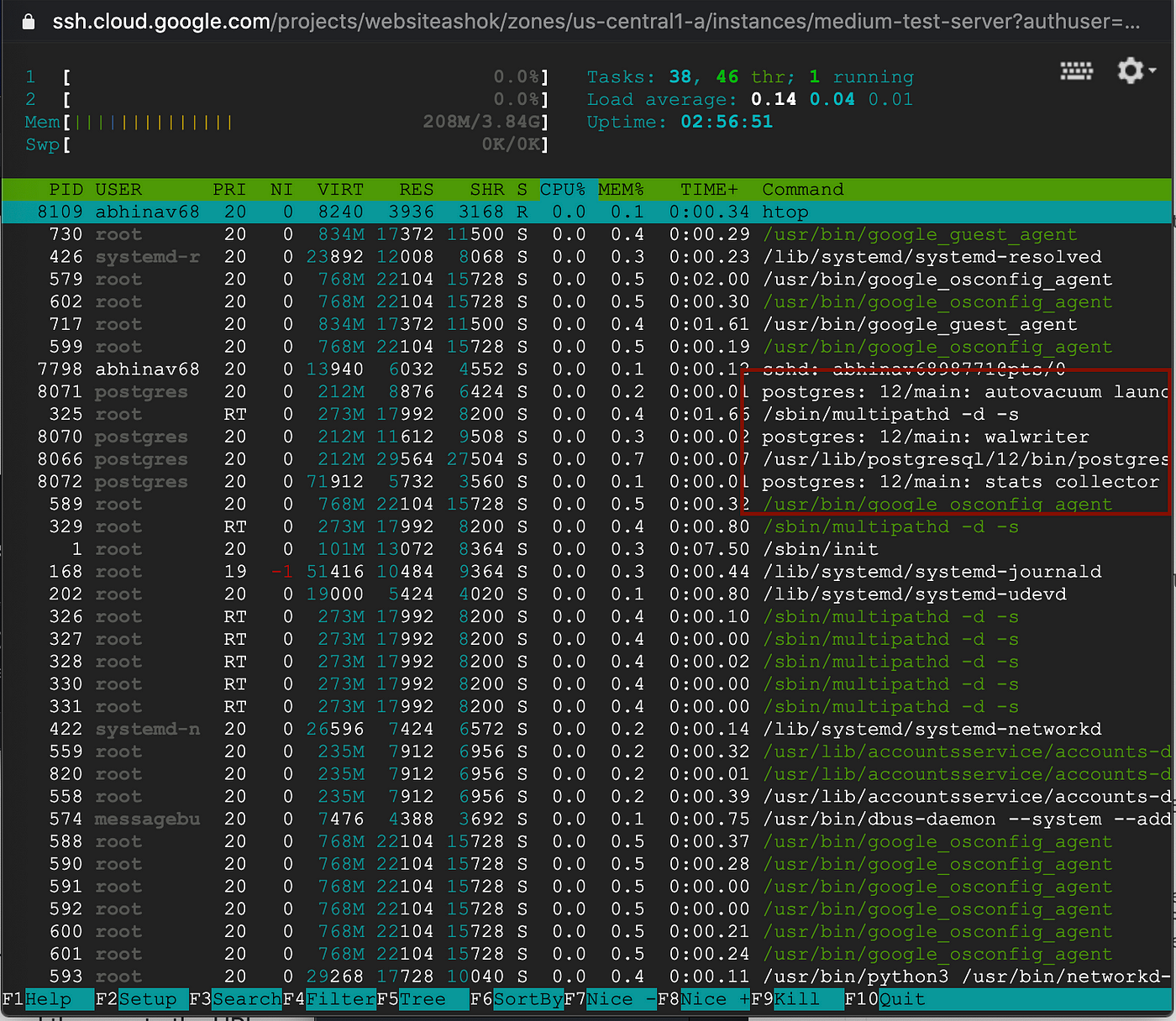
Task: Sort by the CPU% column header
Action: tap(563, 190)
